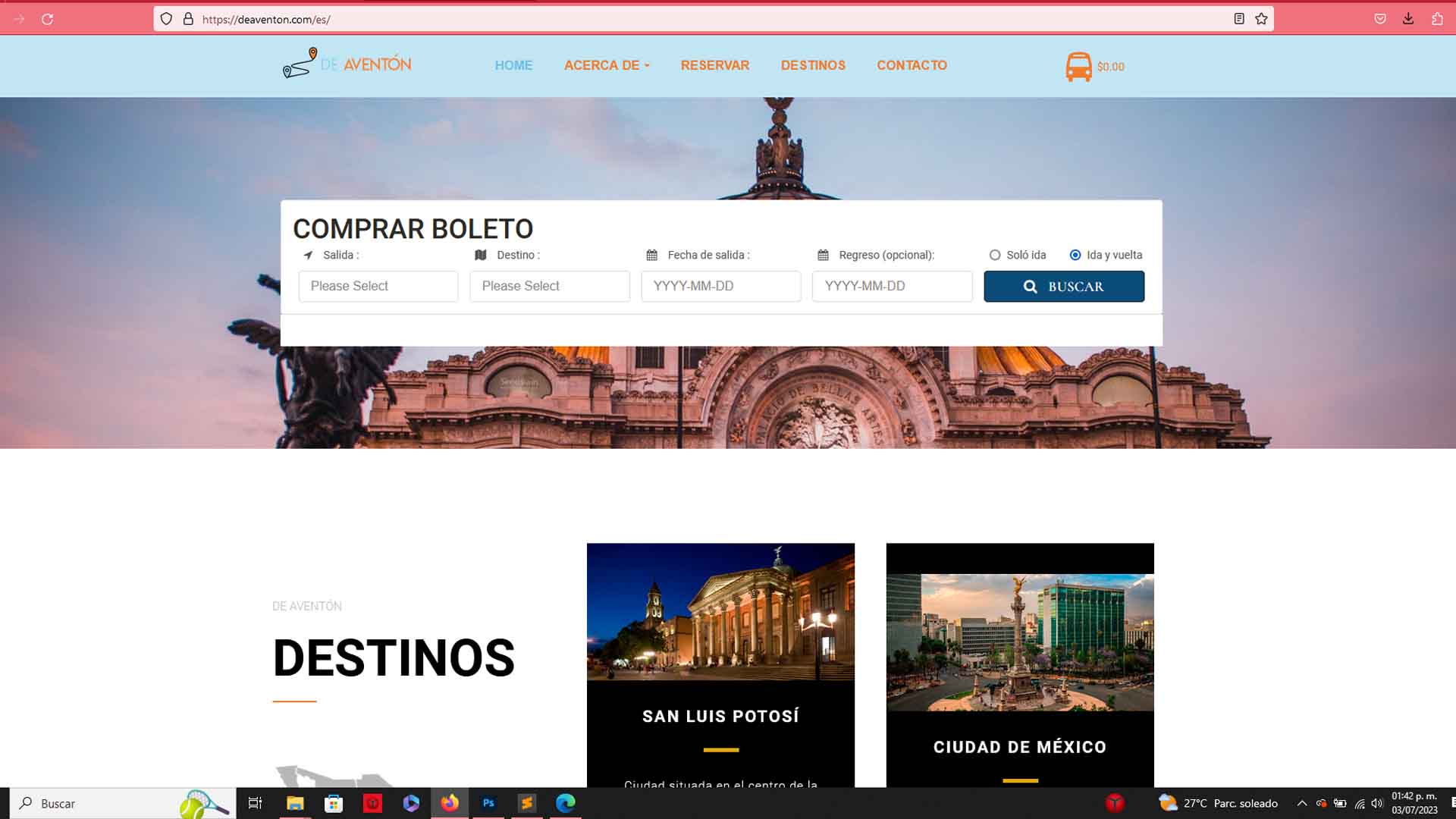Click the De Aventón logo

coord(346,65)
